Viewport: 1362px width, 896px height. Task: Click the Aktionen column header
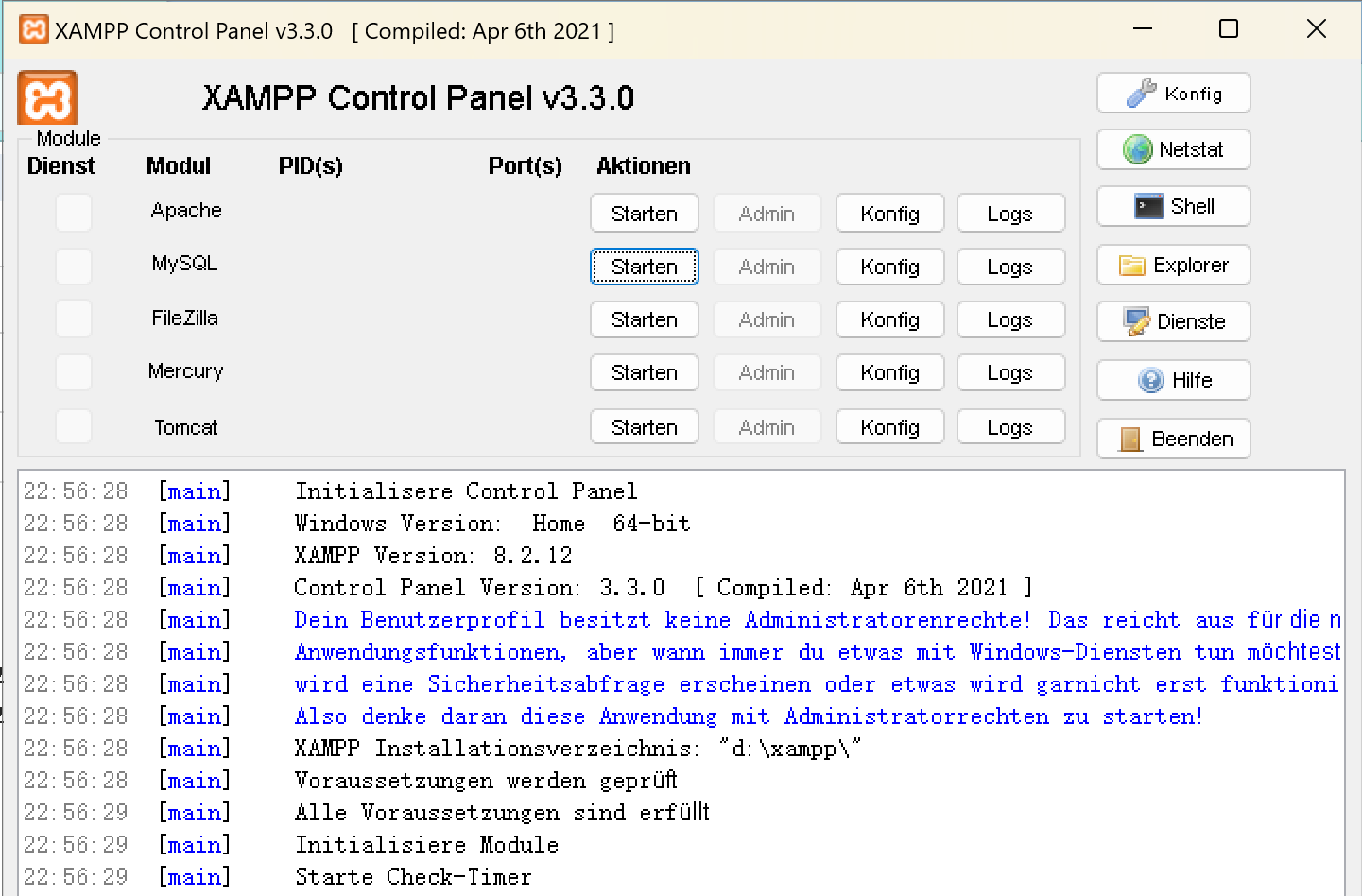pyautogui.click(x=644, y=165)
